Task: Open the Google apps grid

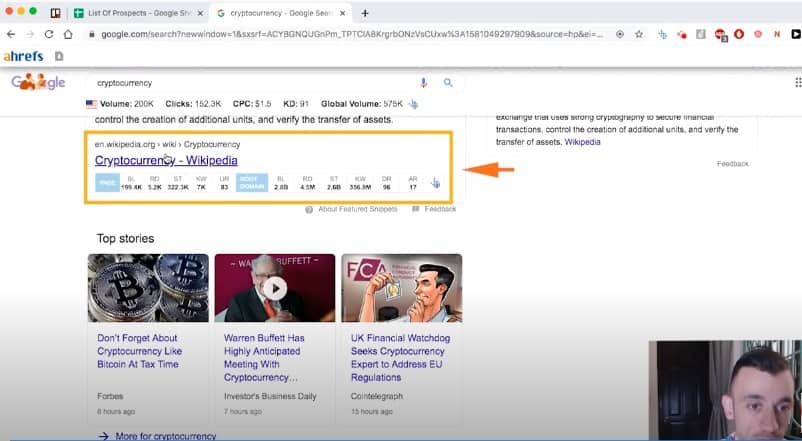Action: pyautogui.click(x=798, y=83)
